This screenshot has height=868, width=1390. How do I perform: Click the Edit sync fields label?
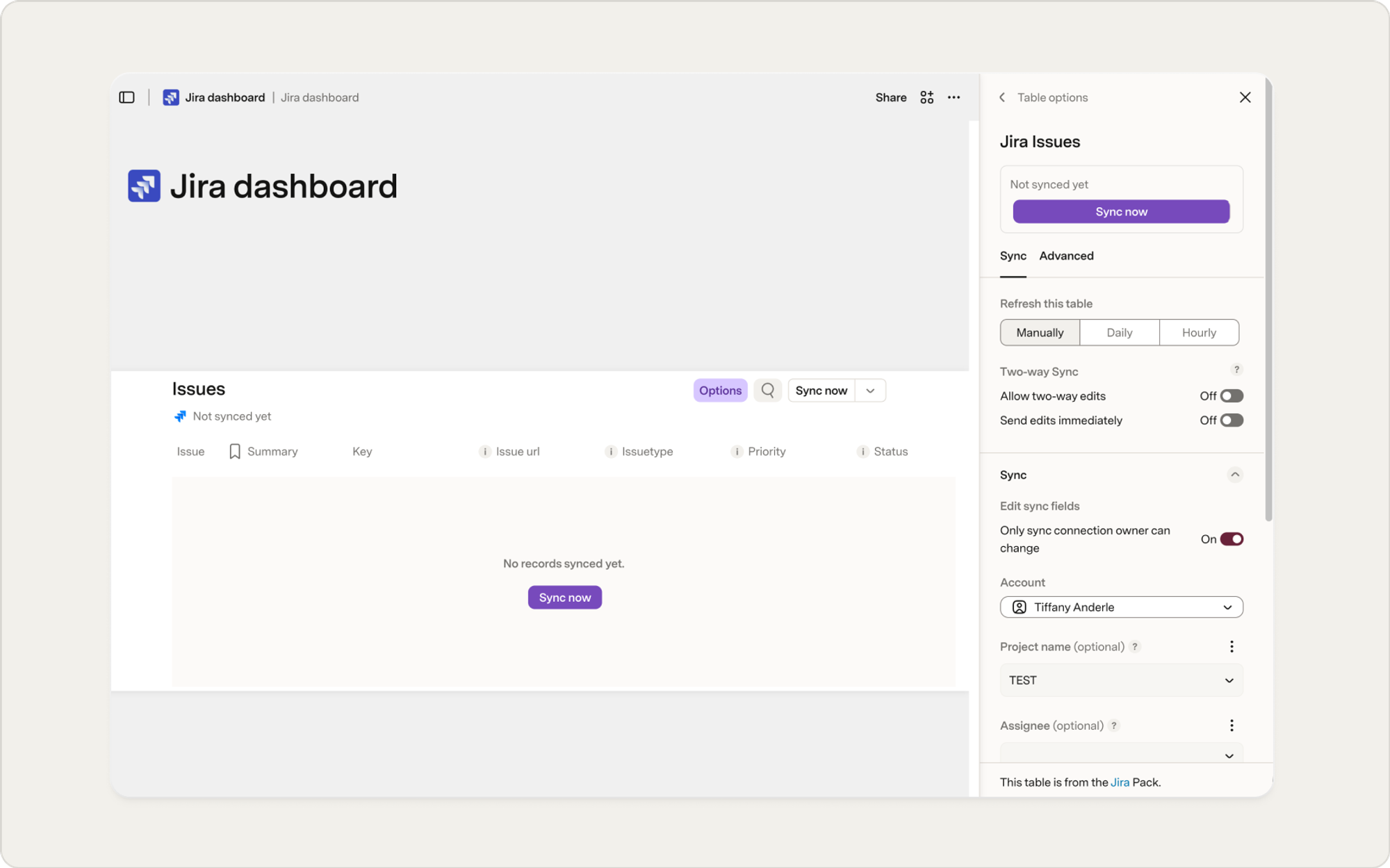click(1040, 507)
